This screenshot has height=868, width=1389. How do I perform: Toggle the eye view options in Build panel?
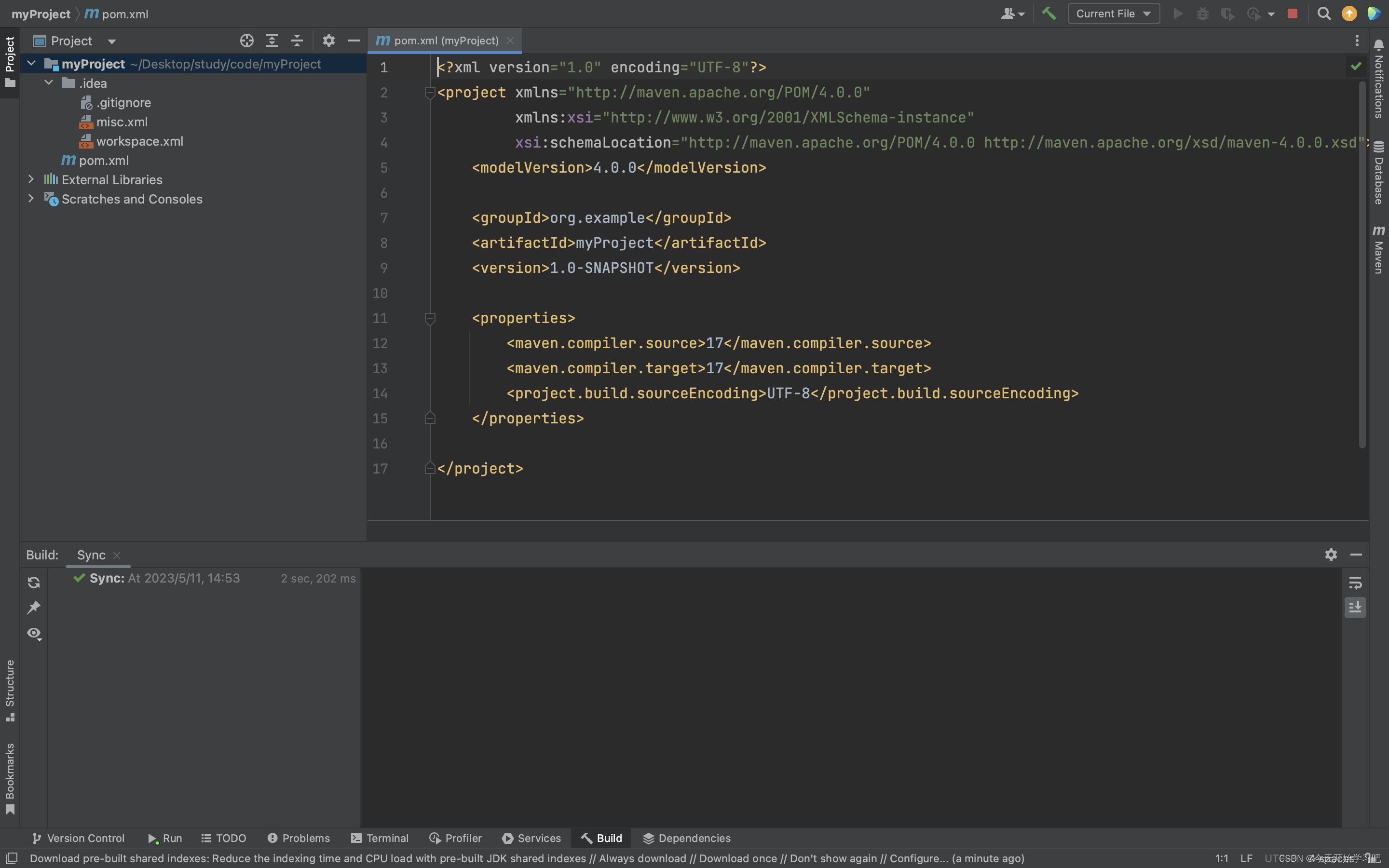(x=34, y=634)
